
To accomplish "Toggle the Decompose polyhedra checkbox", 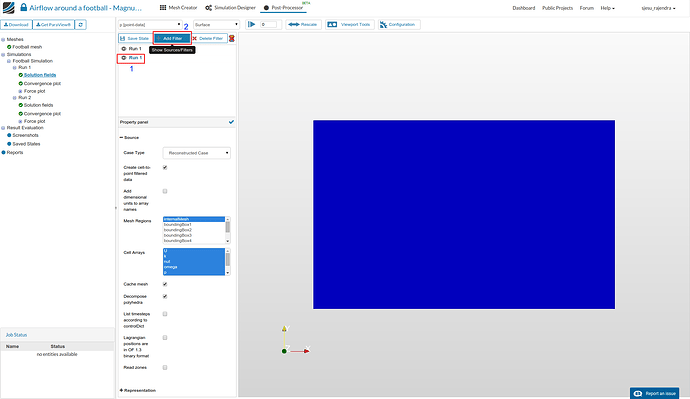I will pyautogui.click(x=165, y=297).
